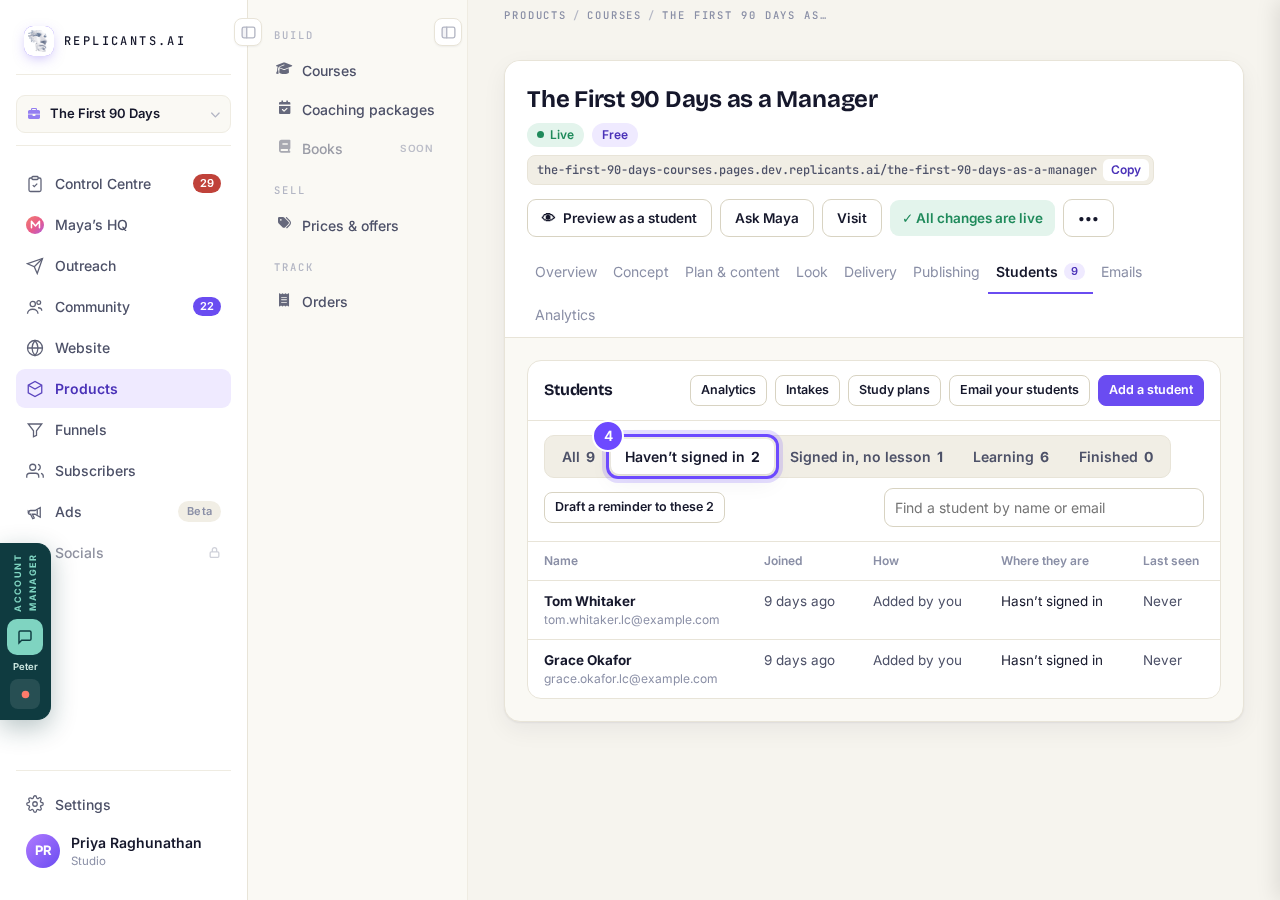Open Settings gear icon
This screenshot has width=1280, height=900.
[x=35, y=804]
